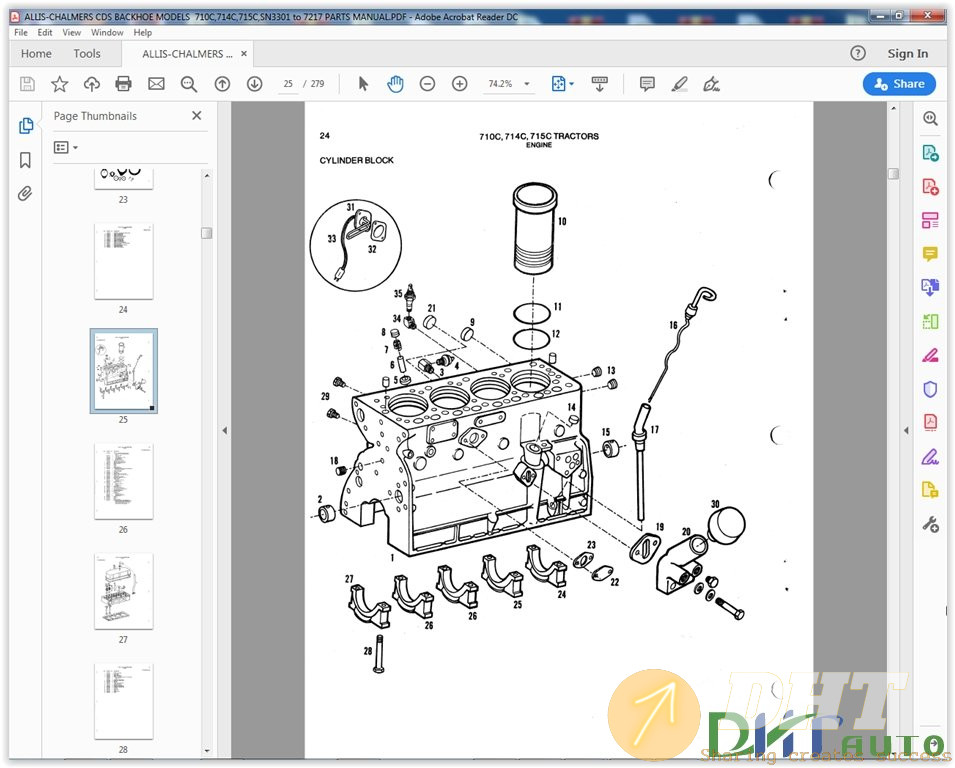Go to the next page arrow
Viewport: 955px width, 768px height.
[x=255, y=84]
